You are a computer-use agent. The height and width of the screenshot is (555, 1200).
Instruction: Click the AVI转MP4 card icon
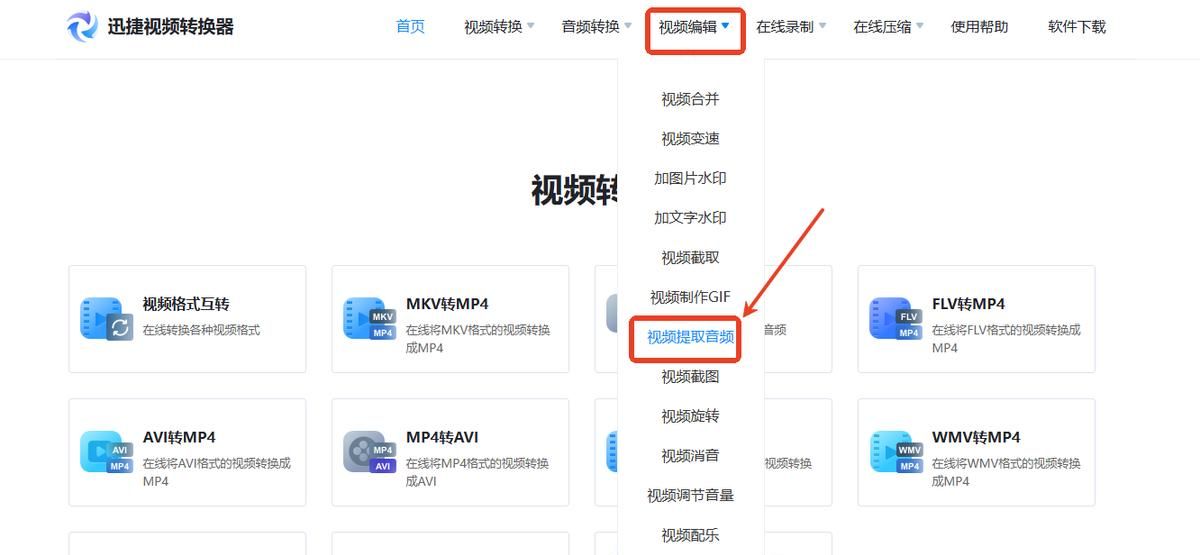[107, 452]
